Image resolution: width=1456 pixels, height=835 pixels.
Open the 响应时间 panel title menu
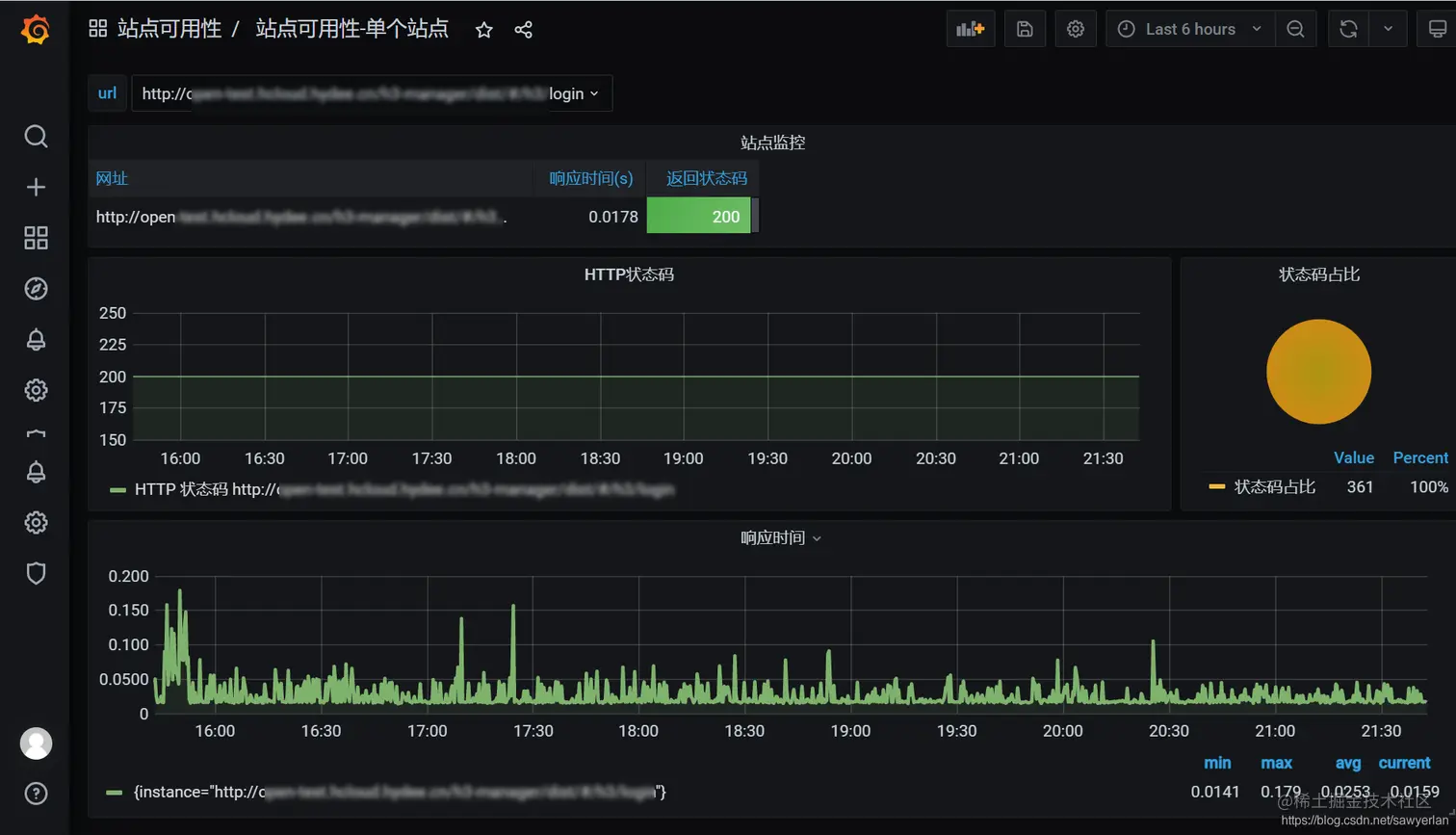coord(780,537)
